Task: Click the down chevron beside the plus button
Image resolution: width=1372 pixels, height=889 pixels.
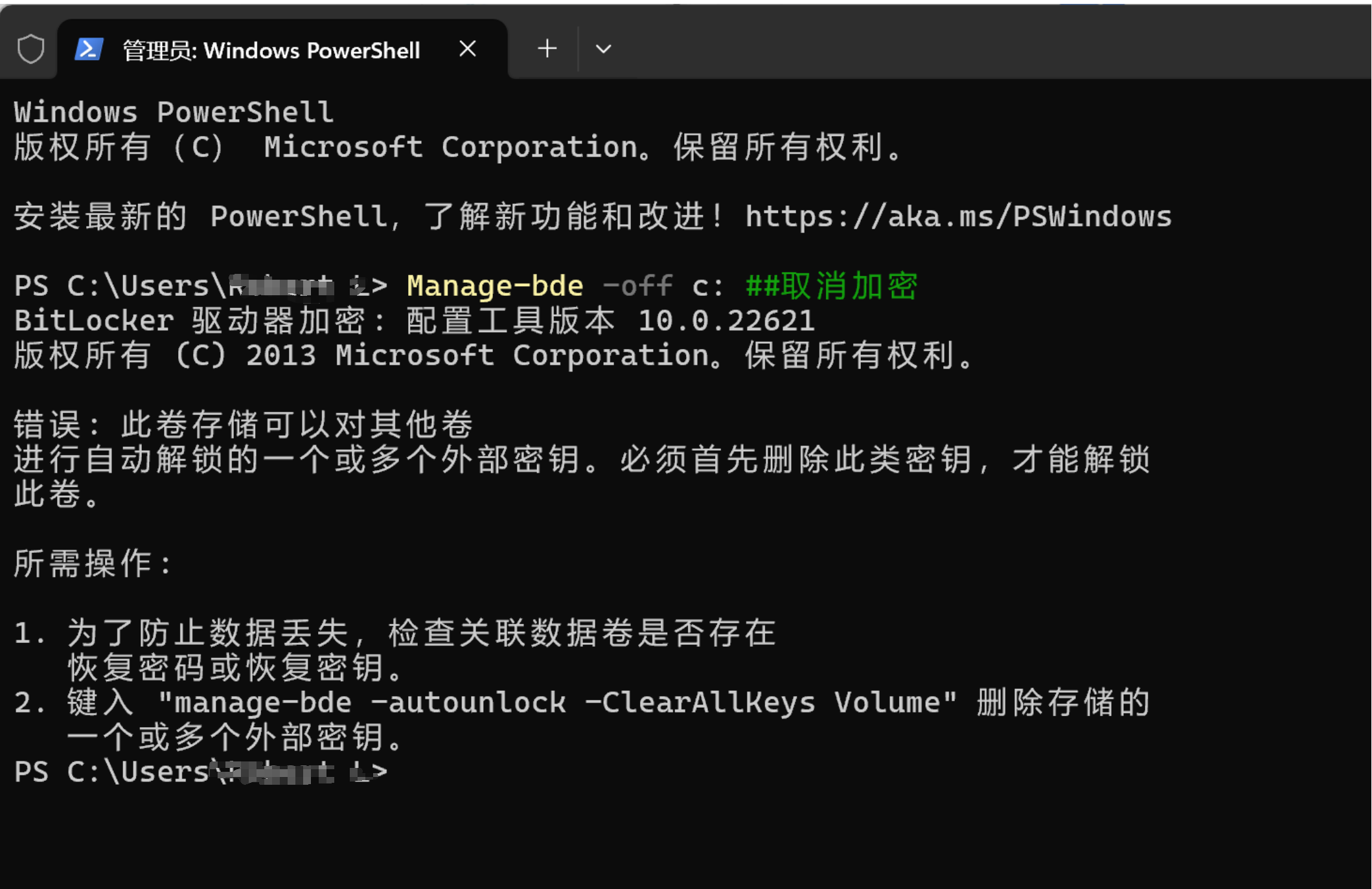Action: [602, 48]
